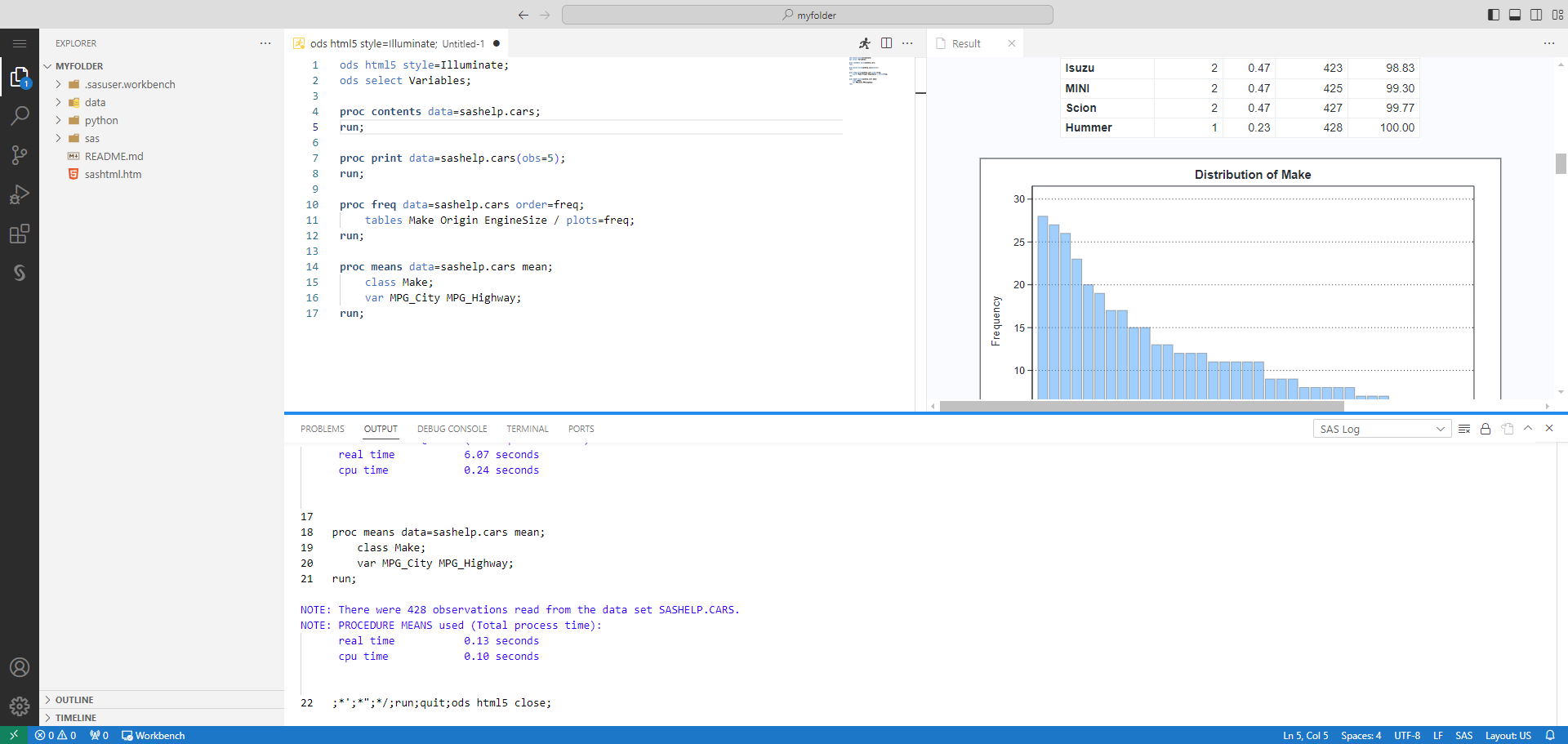Open the Manage gear icon

(x=20, y=706)
